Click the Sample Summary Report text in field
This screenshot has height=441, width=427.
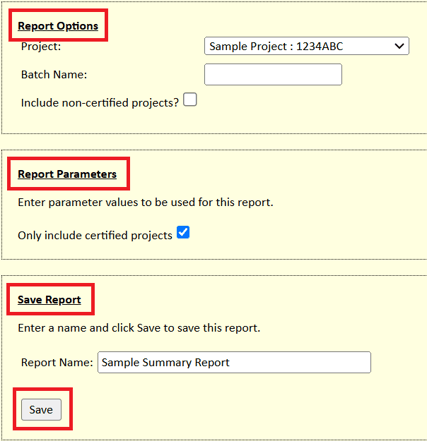click(x=165, y=362)
